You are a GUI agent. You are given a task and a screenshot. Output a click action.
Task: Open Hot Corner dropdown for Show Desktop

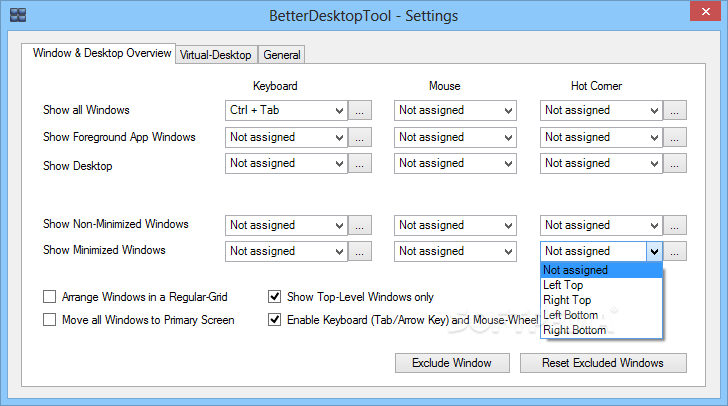601,164
